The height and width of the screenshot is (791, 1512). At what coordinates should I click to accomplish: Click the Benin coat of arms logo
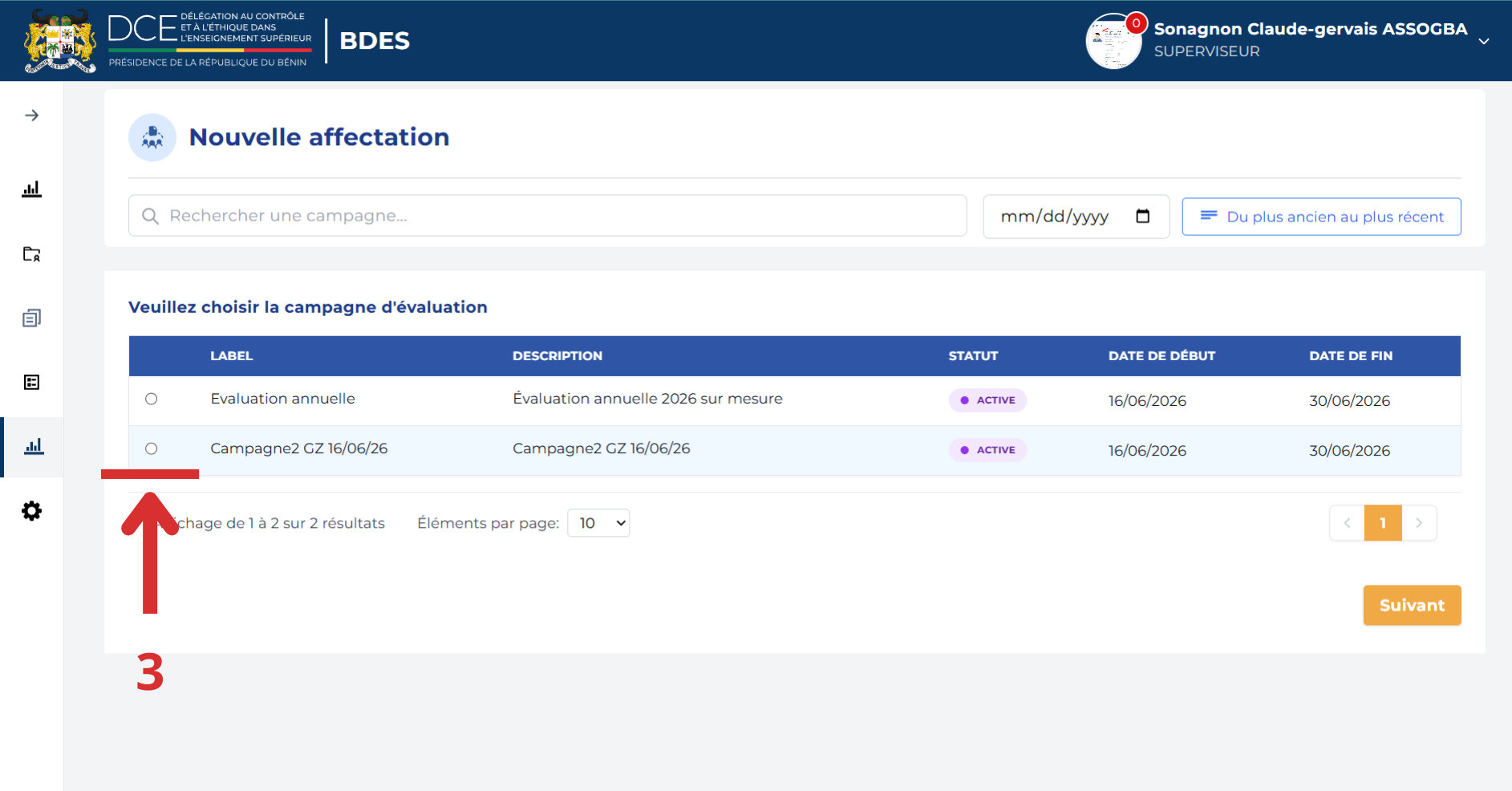tap(60, 41)
